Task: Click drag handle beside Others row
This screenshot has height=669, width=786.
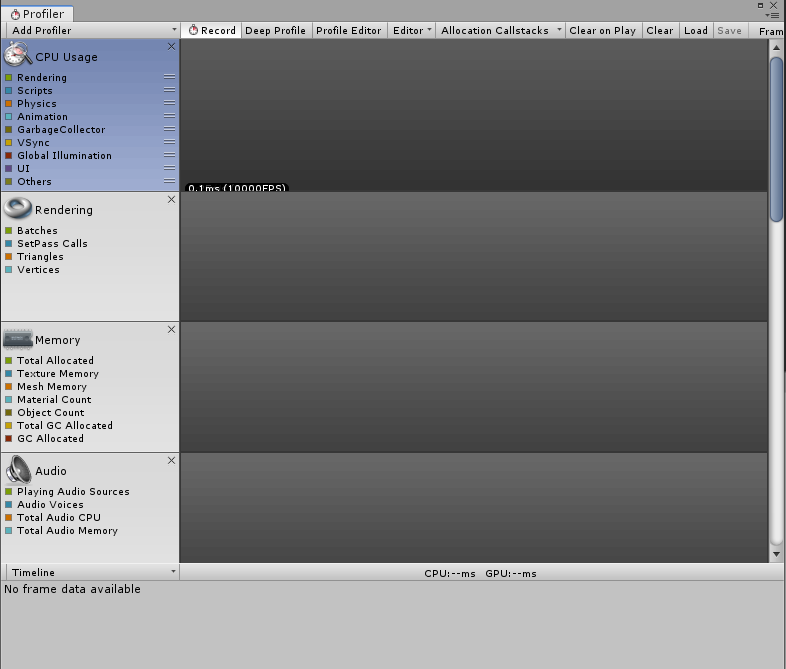Action: click(169, 181)
